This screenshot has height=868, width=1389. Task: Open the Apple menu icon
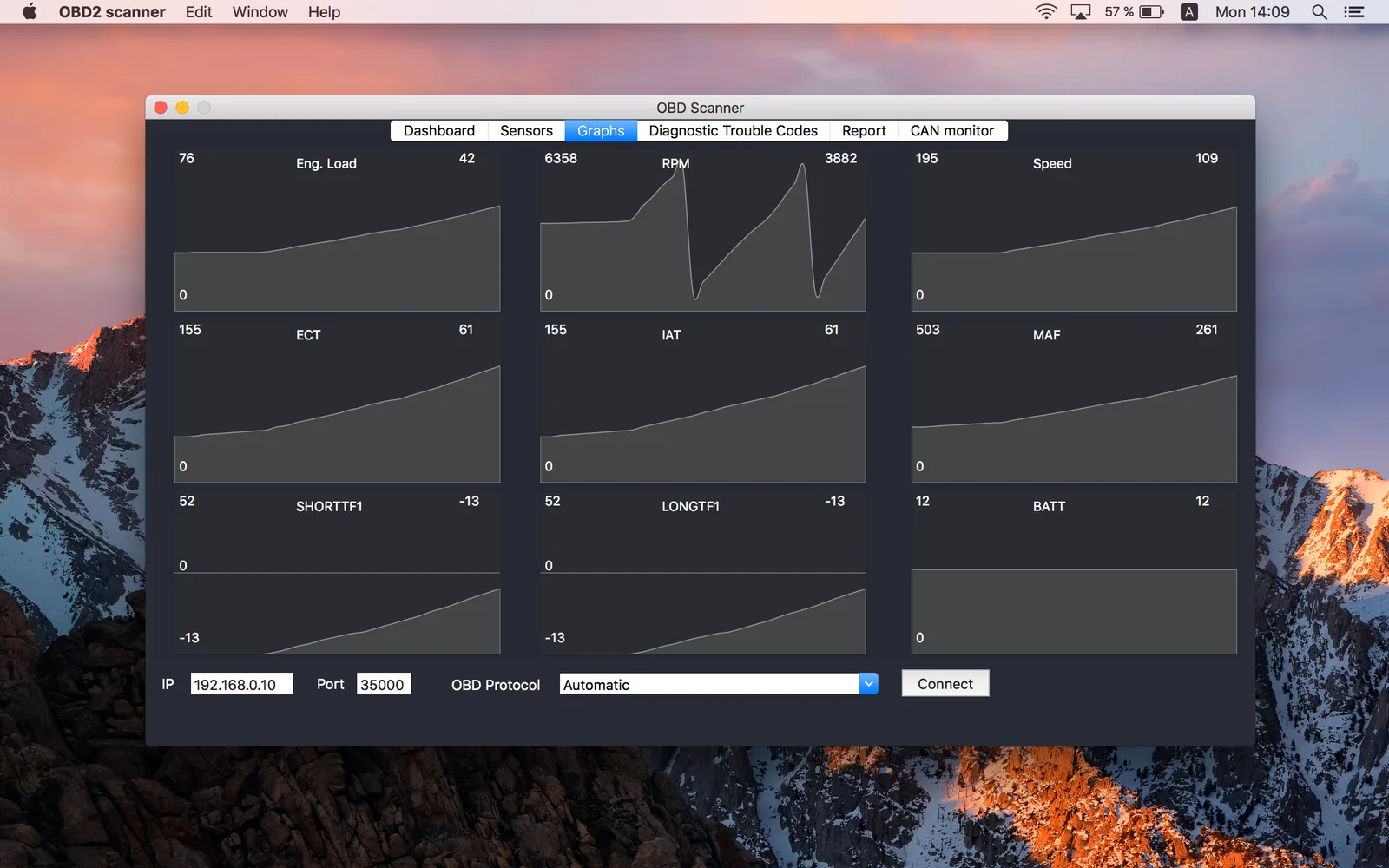pyautogui.click(x=30, y=11)
